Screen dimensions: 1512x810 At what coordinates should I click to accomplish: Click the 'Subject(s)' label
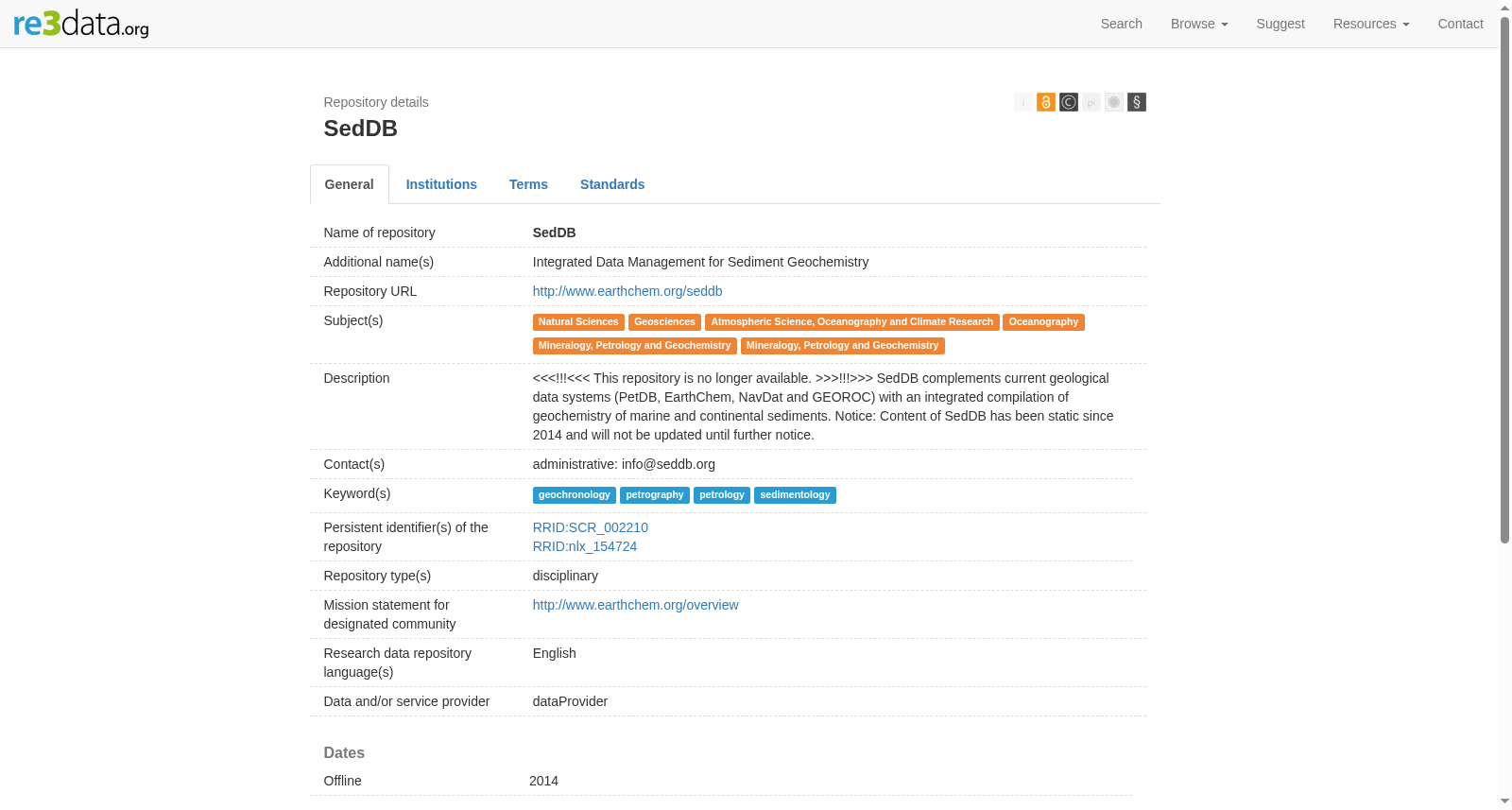click(353, 320)
